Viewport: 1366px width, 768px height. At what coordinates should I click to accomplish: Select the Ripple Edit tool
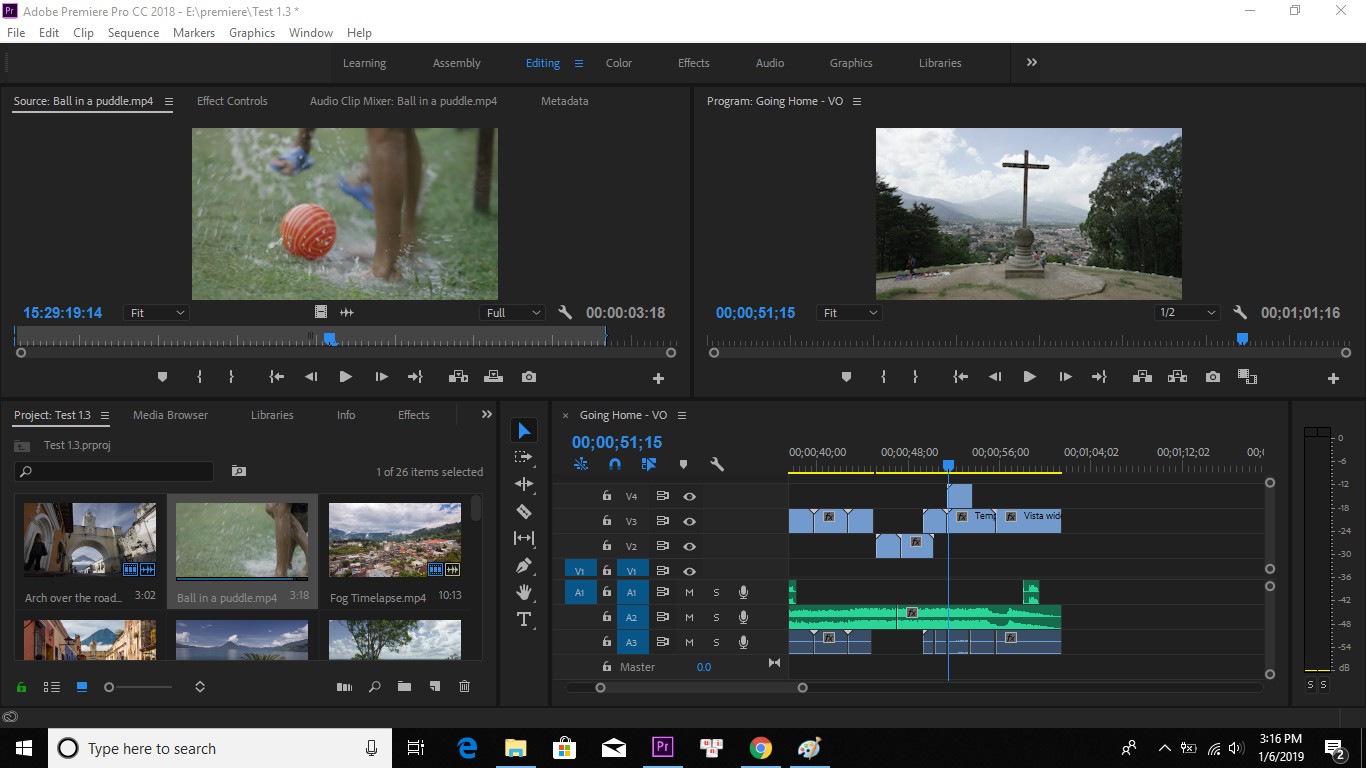[x=524, y=484]
